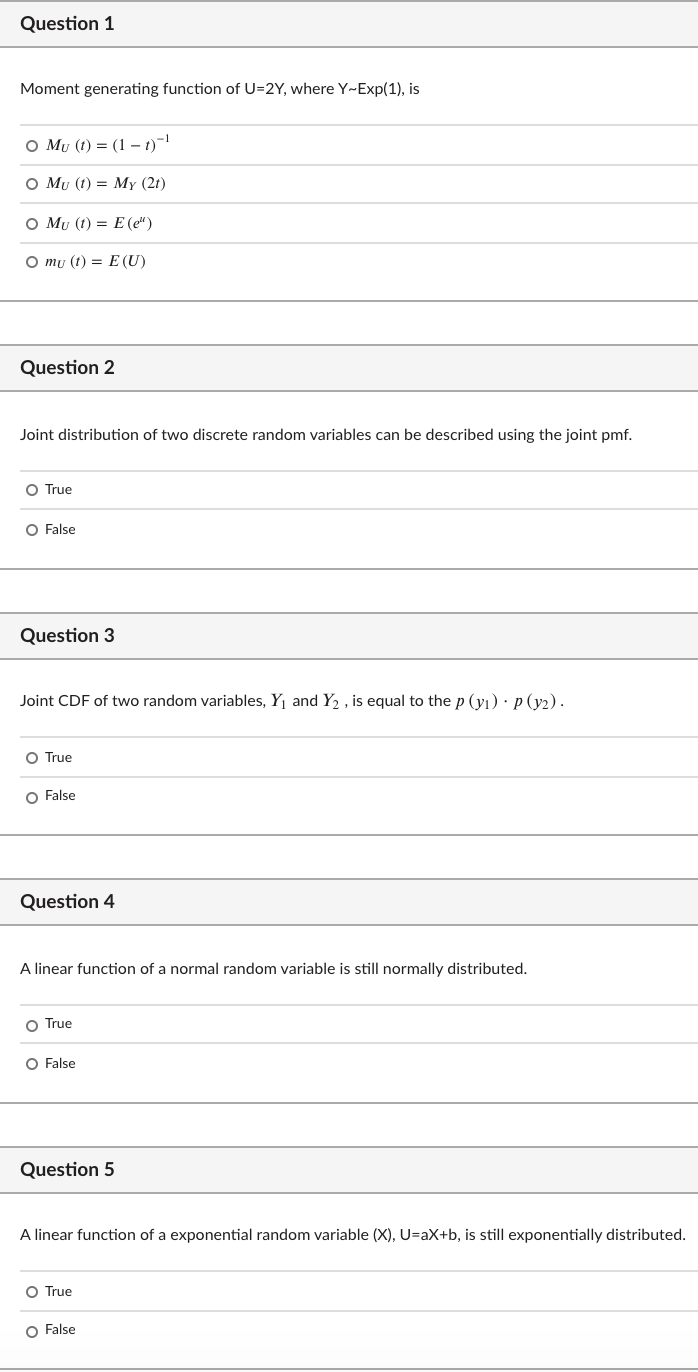Select MU(t) = MY(2t) option

[x=31, y=184]
